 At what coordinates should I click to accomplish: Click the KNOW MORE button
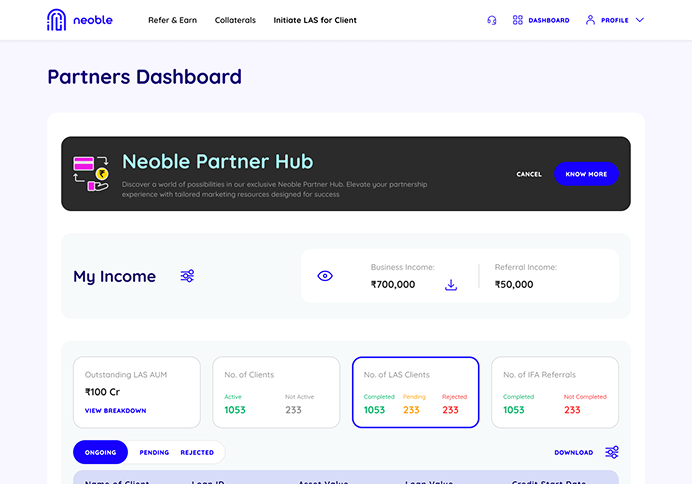click(586, 174)
